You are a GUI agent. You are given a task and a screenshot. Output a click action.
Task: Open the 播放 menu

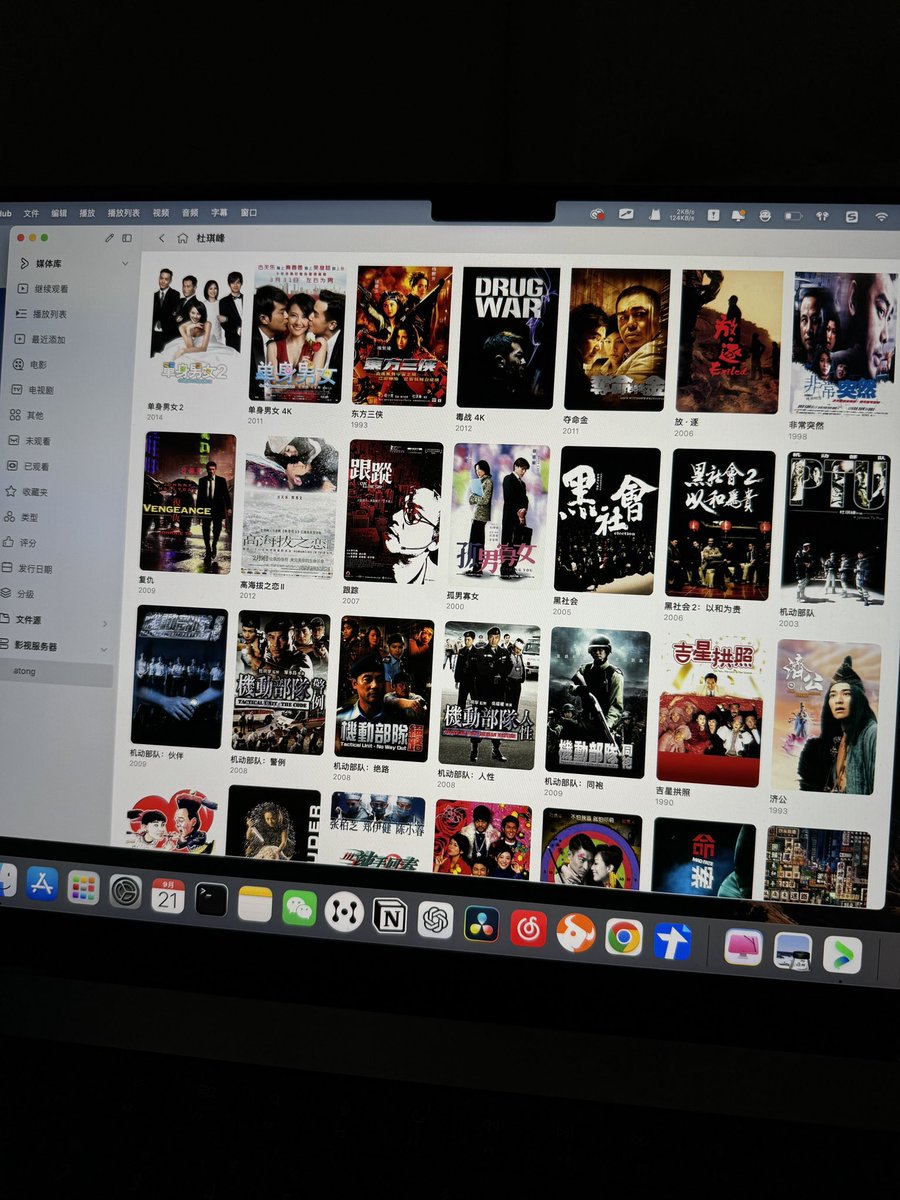click(x=87, y=213)
